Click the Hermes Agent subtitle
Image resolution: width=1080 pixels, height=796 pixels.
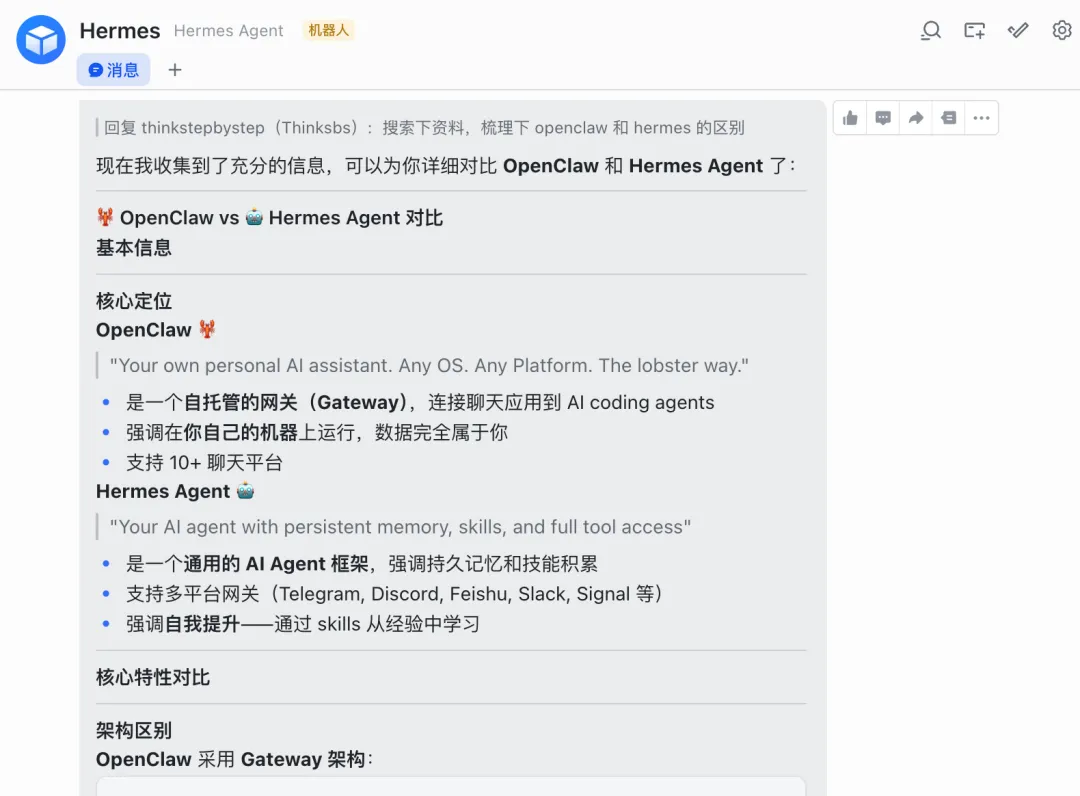click(x=228, y=31)
